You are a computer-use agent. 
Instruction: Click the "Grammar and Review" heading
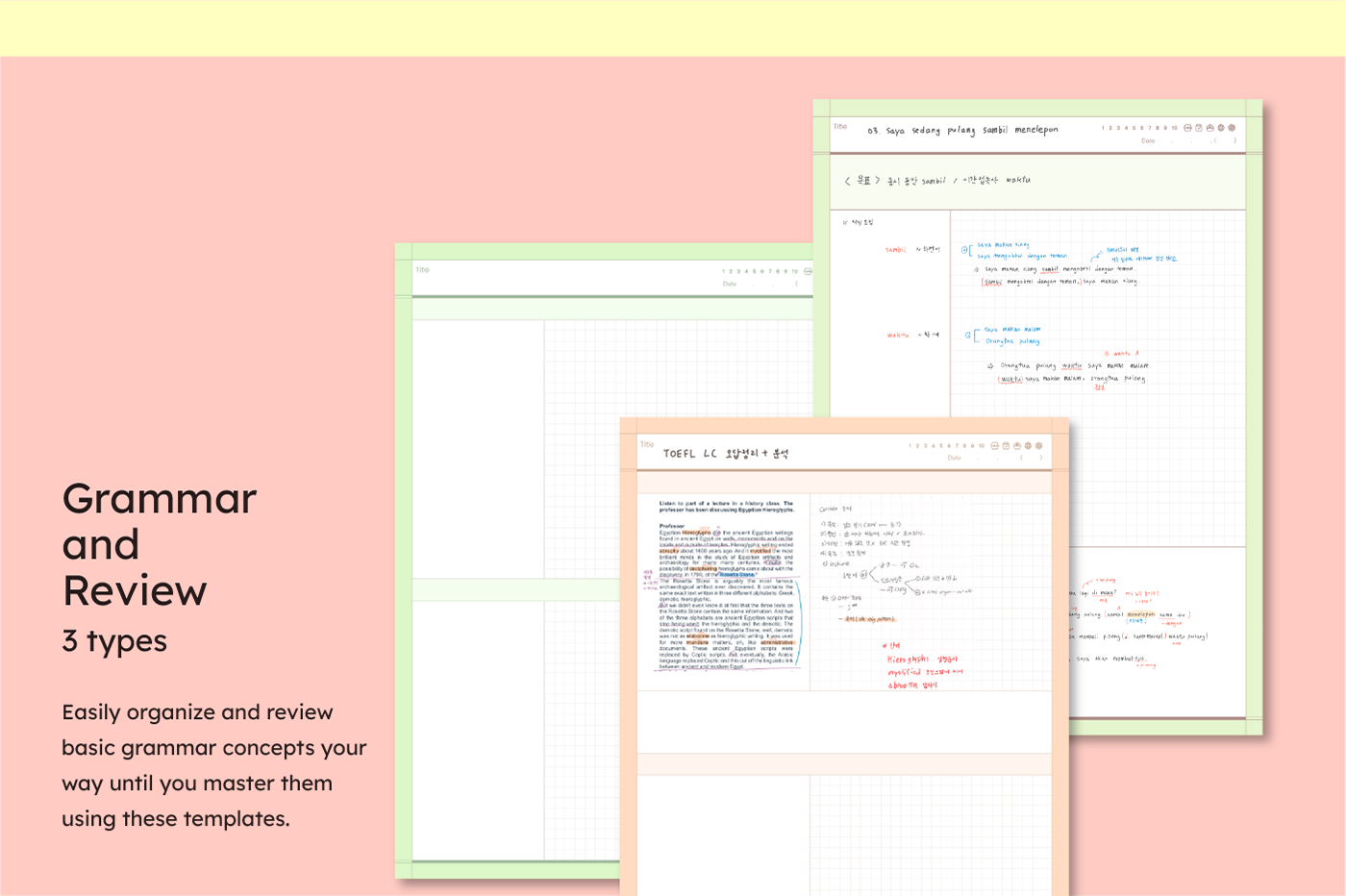point(160,544)
